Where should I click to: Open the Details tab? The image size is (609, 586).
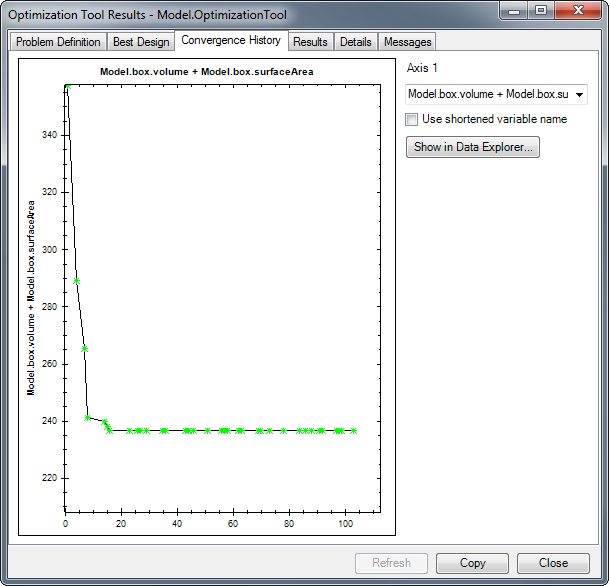(355, 42)
